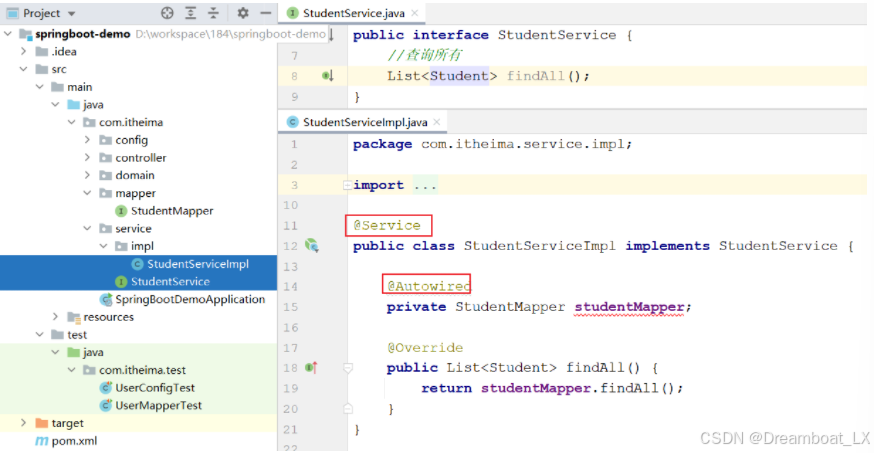Click the gutter implemented-method icon on line 8

(328, 76)
